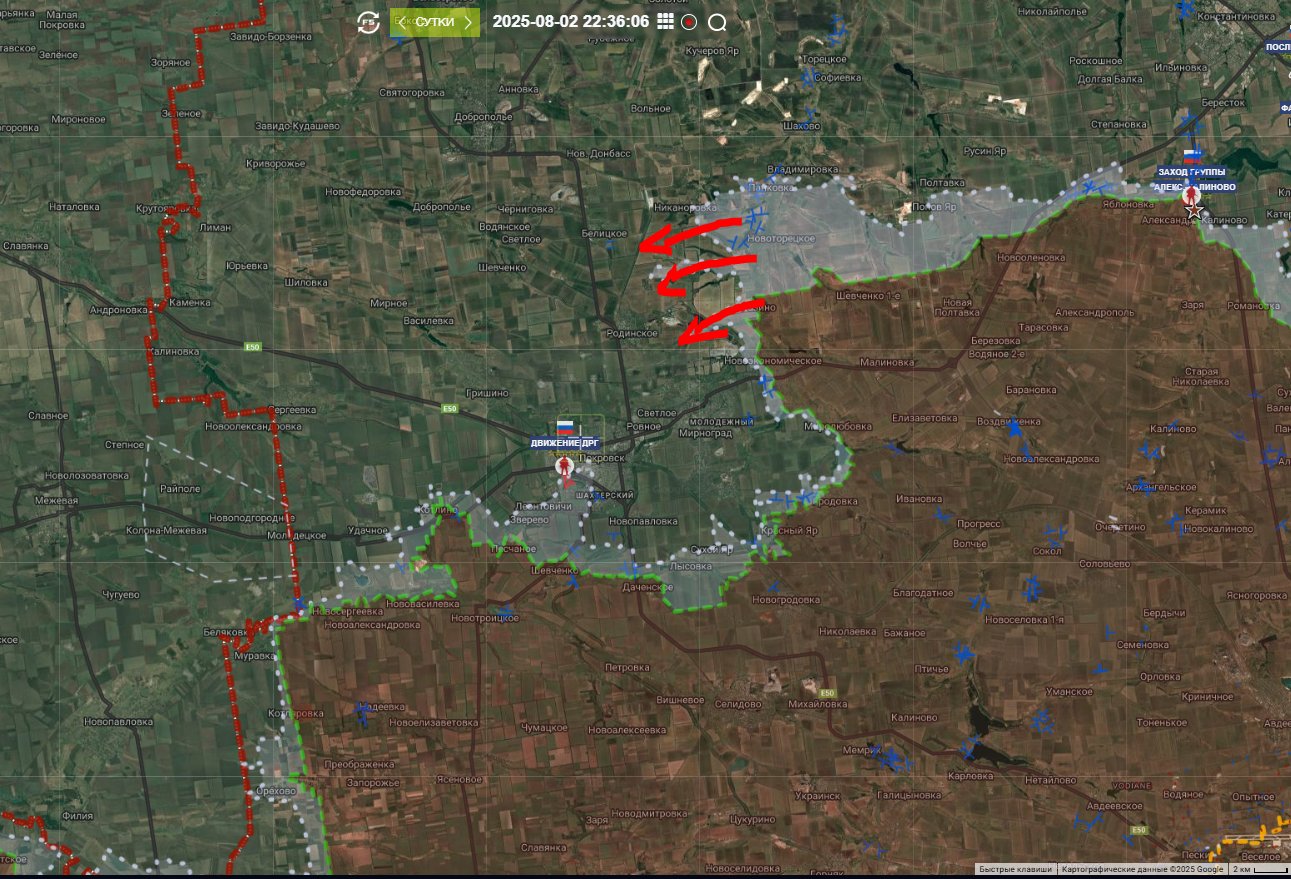The image size is (1291, 879).
Task: Click the Родинское town label
Action: (x=632, y=333)
